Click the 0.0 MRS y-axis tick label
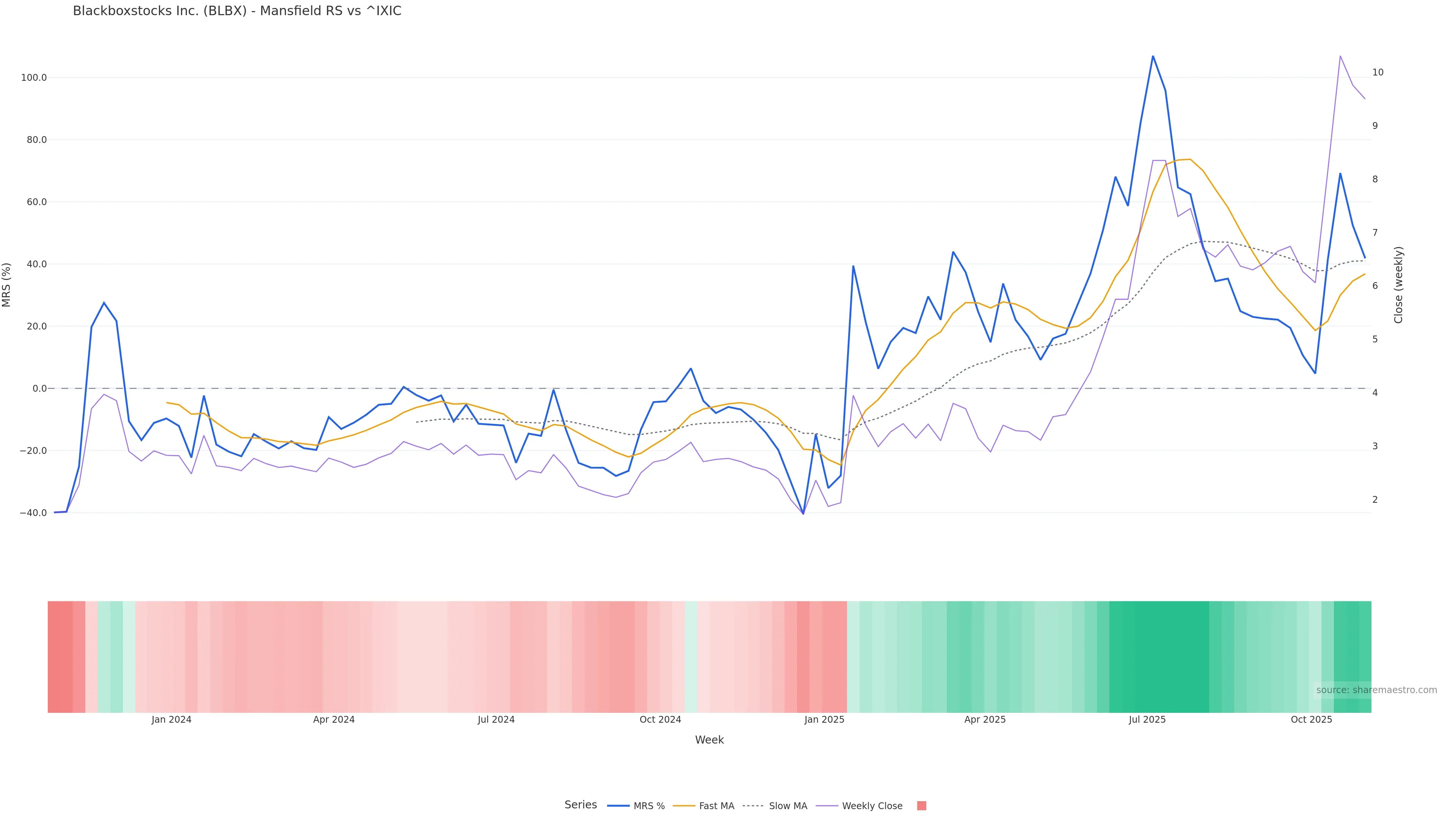Image resolution: width=1456 pixels, height=819 pixels. pos(39,388)
